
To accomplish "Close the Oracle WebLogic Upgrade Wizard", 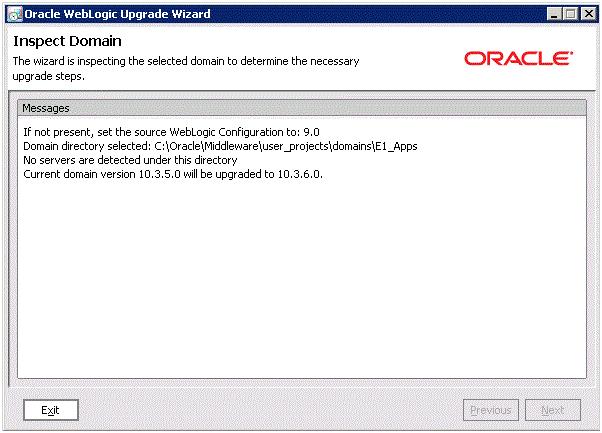I will [x=589, y=14].
